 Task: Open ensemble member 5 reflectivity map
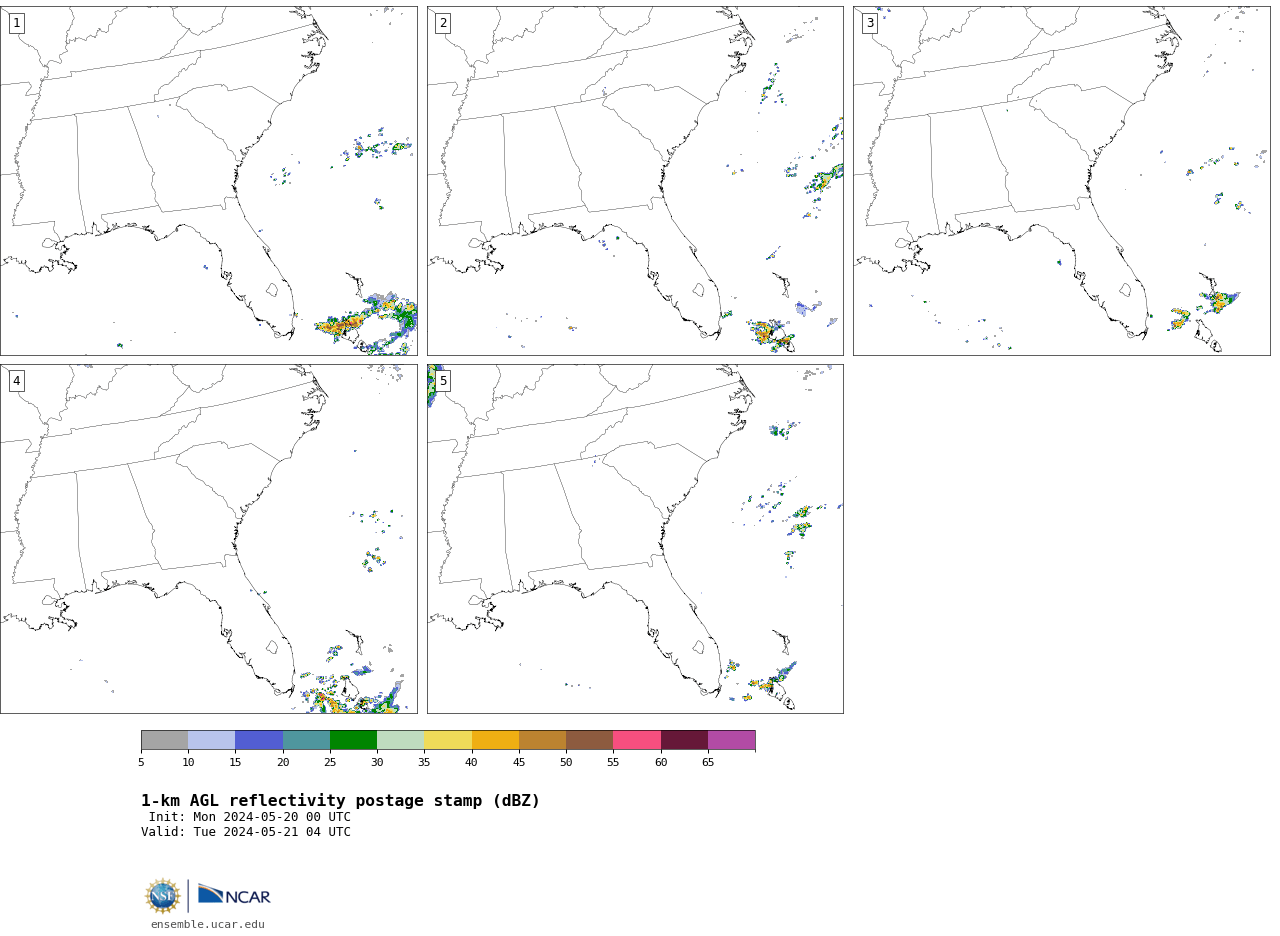[635, 539]
